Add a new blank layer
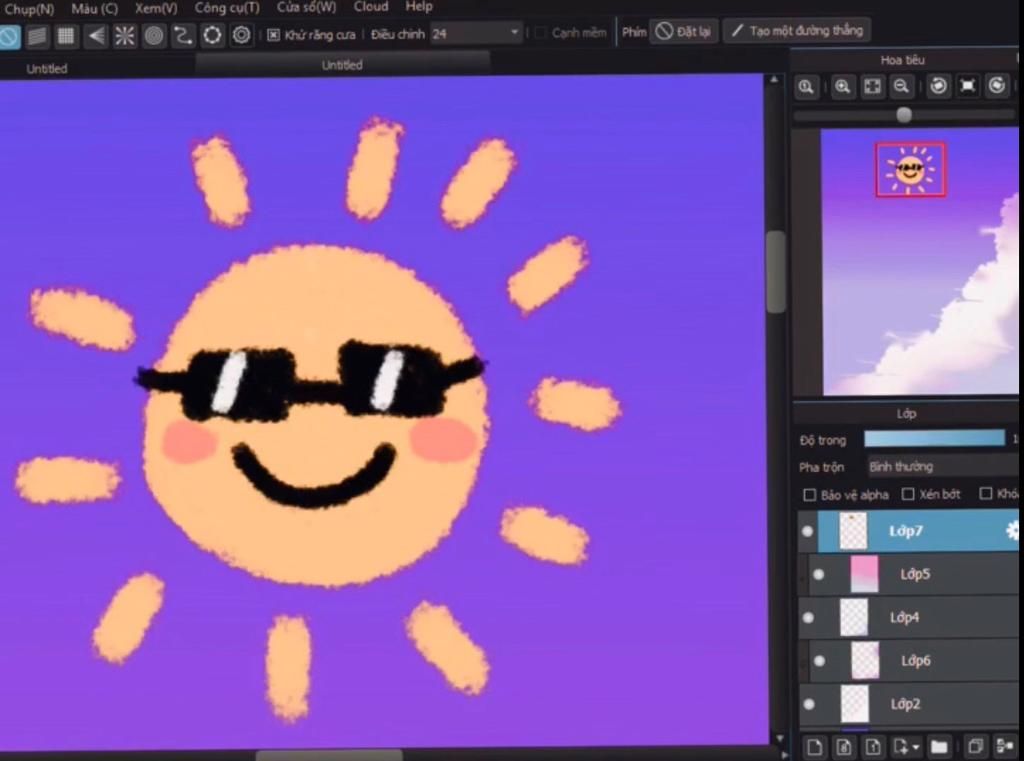The height and width of the screenshot is (761, 1024). pos(814,746)
